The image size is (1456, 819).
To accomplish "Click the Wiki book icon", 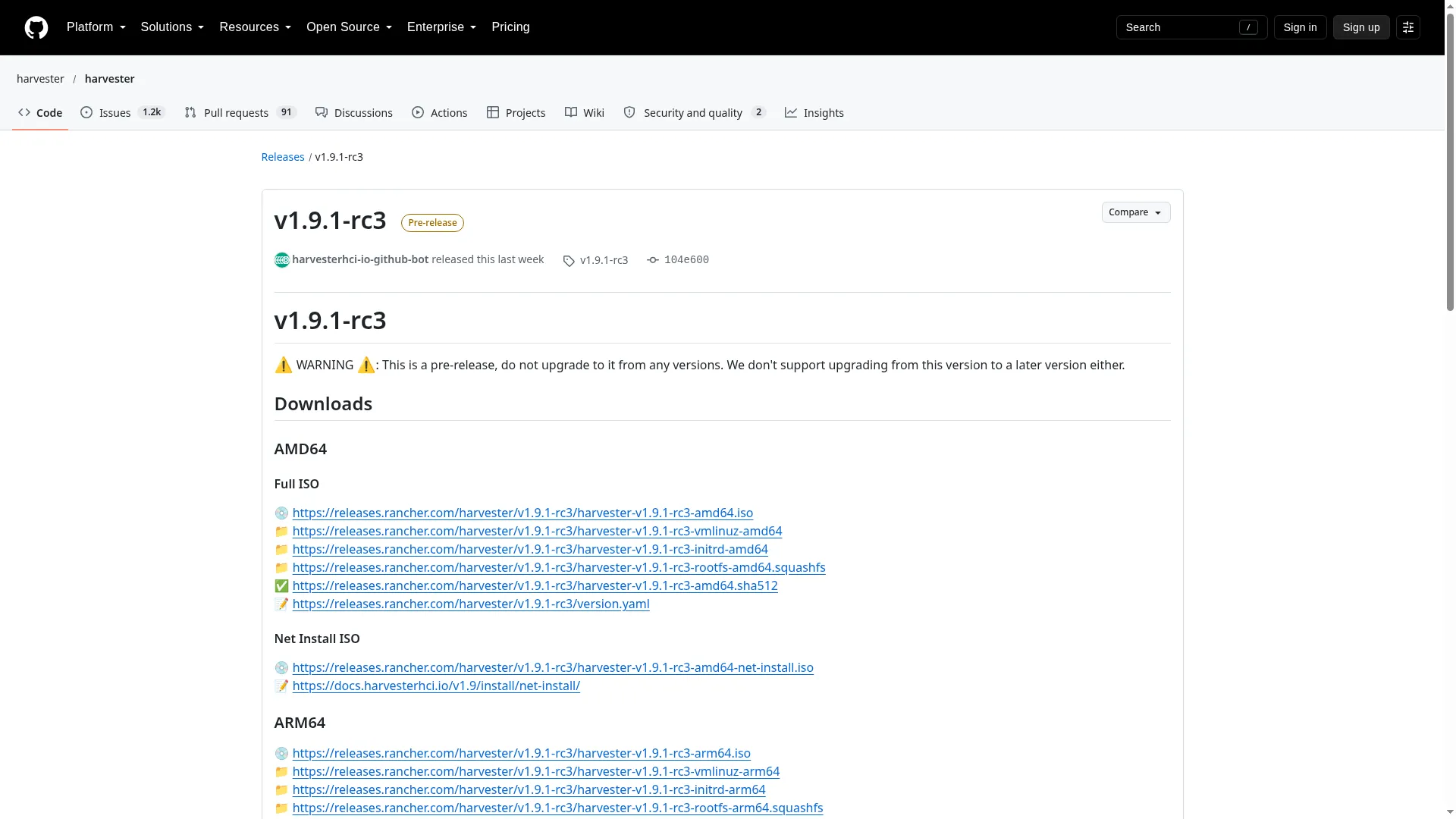I will click(x=571, y=112).
